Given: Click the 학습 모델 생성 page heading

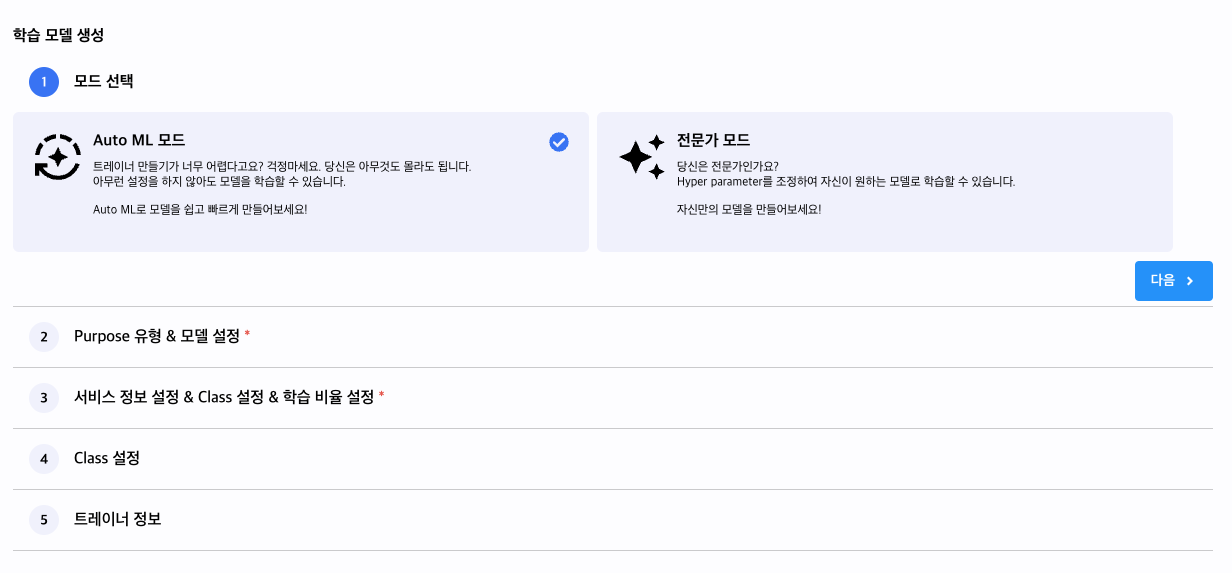Looking at the screenshot, I should pyautogui.click(x=59, y=35).
